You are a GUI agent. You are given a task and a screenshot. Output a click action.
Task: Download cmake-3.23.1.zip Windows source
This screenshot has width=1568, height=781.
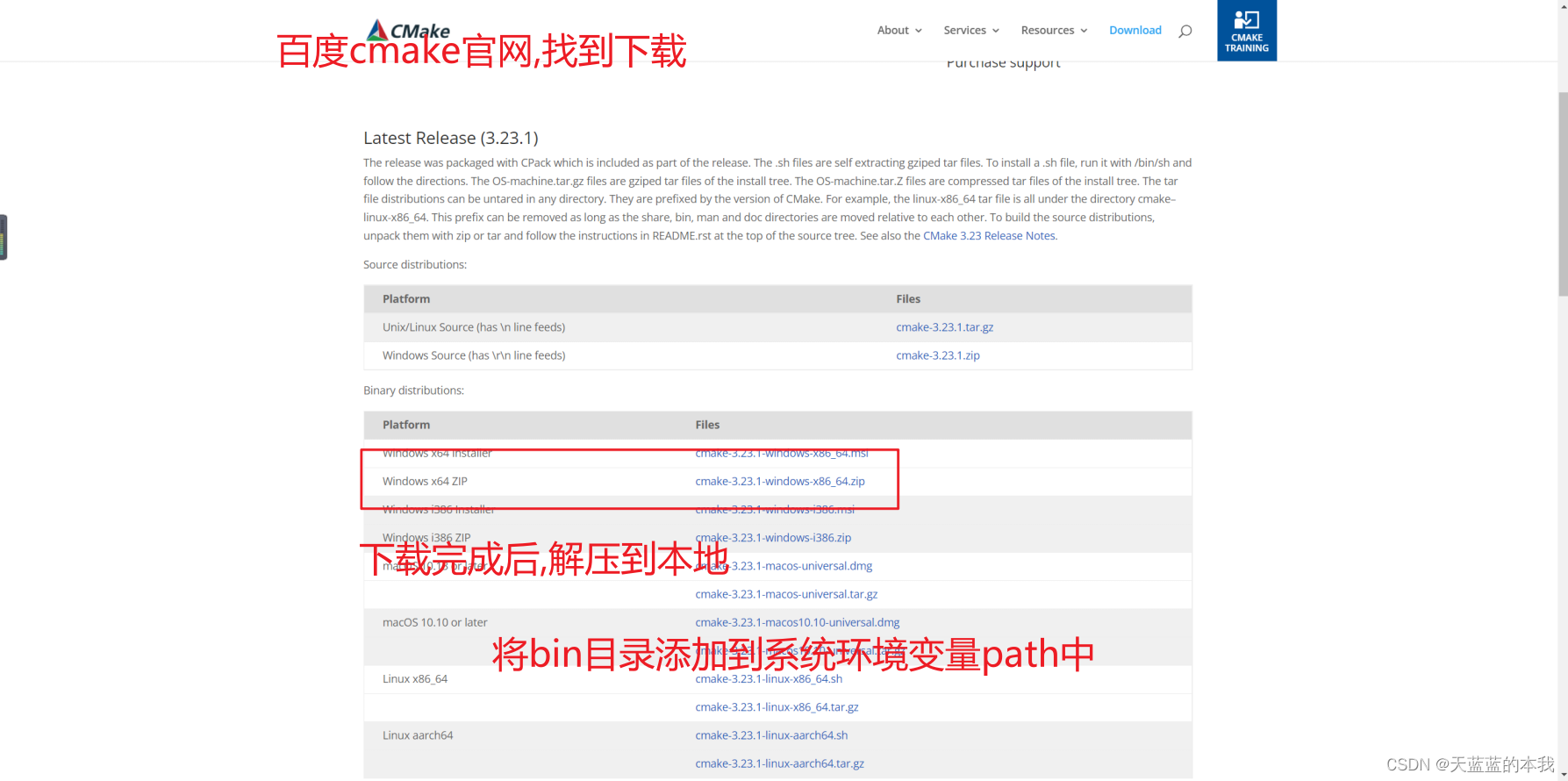(x=937, y=355)
